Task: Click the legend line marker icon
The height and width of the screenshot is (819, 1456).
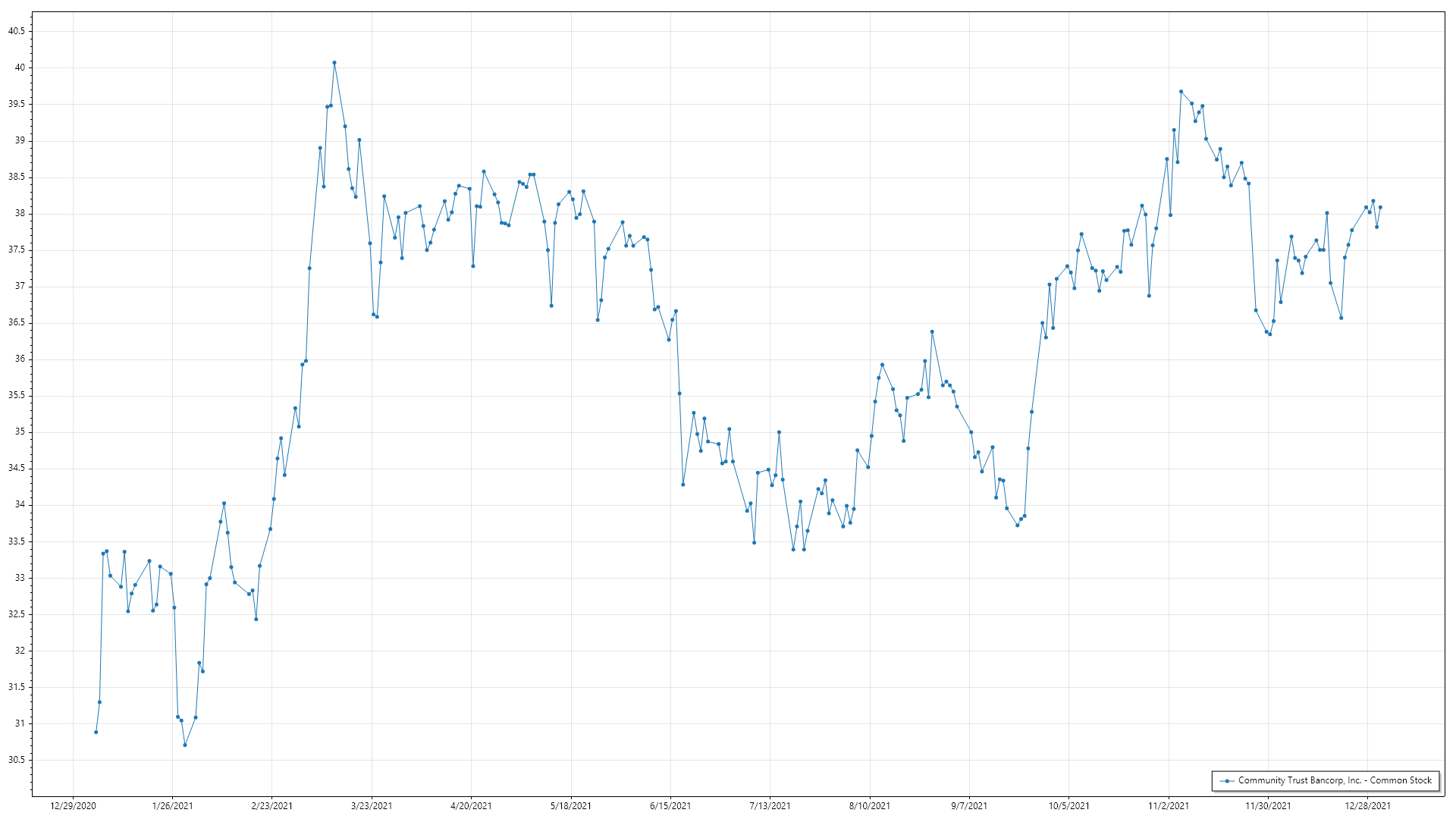Action: [x=1226, y=780]
